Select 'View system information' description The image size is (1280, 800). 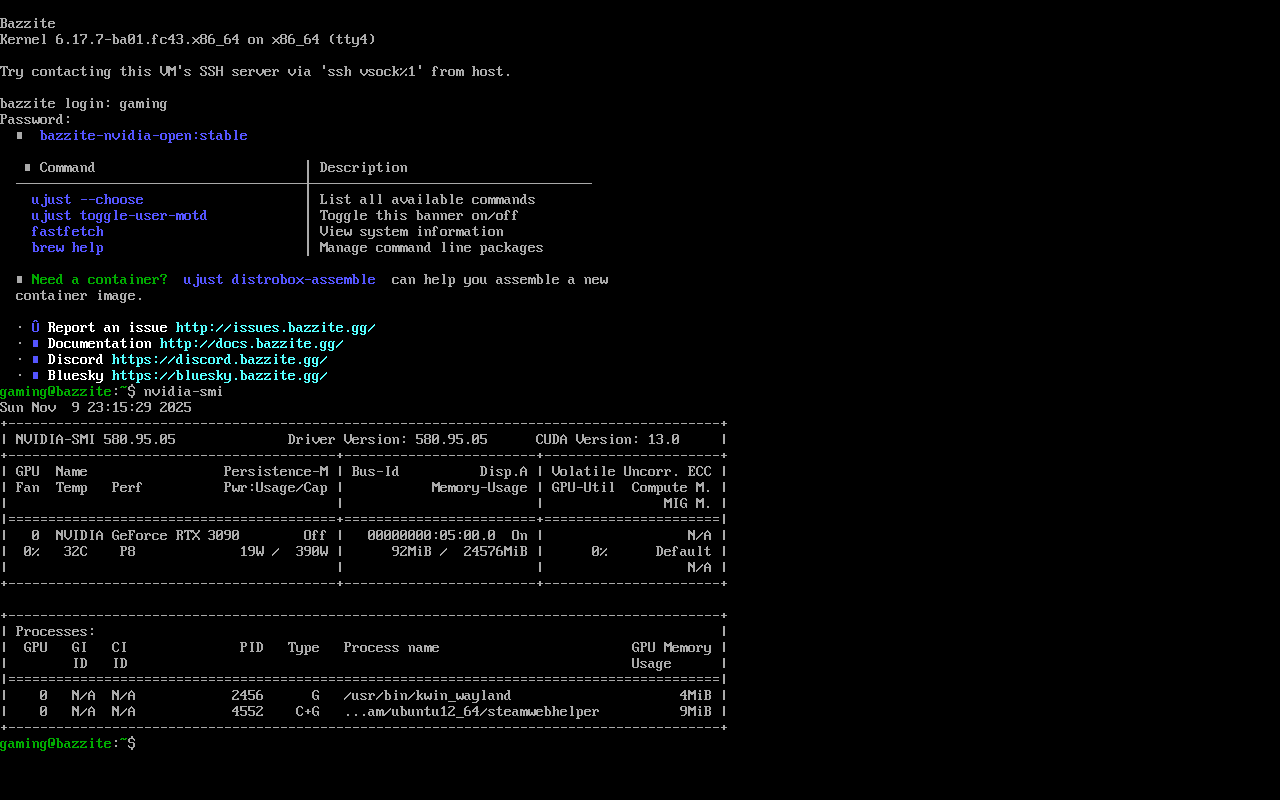[x=412, y=231]
